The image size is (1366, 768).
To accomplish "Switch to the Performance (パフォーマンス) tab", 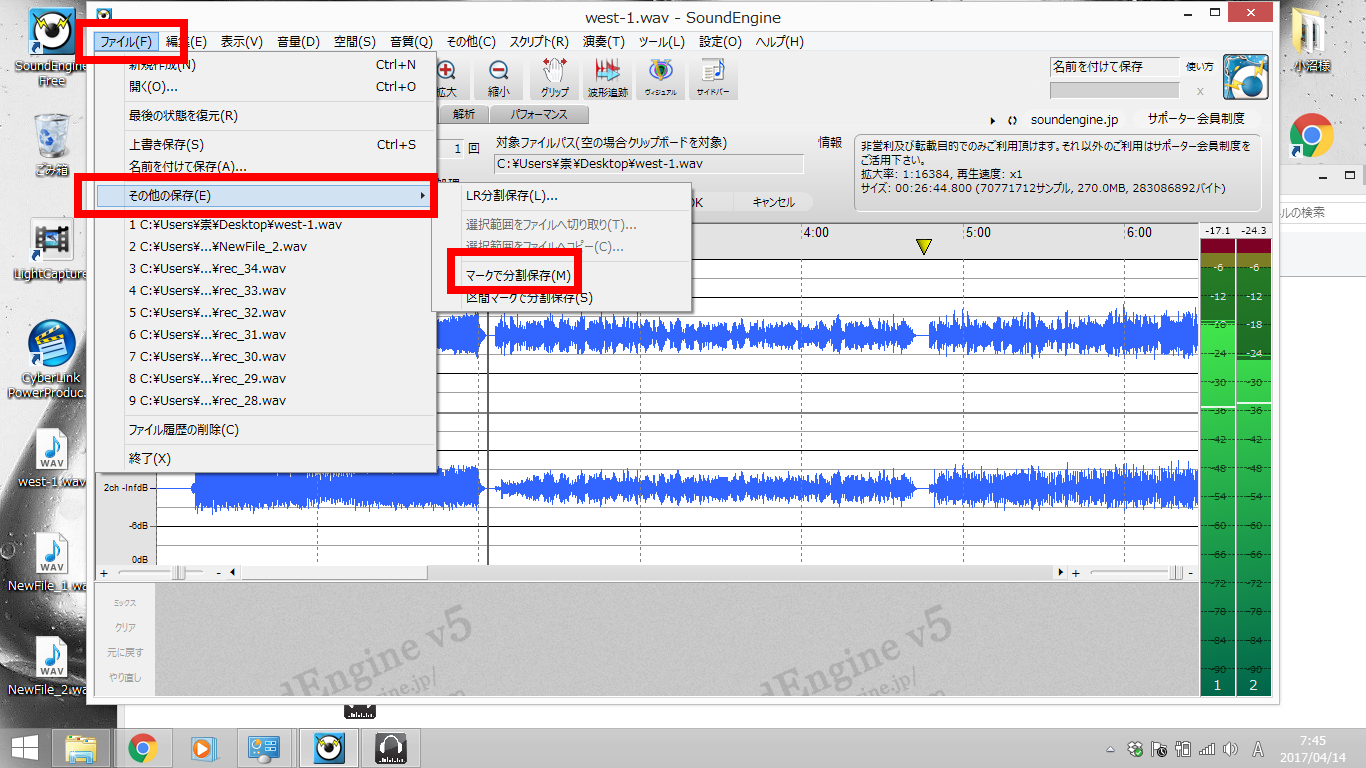I will coord(539,114).
